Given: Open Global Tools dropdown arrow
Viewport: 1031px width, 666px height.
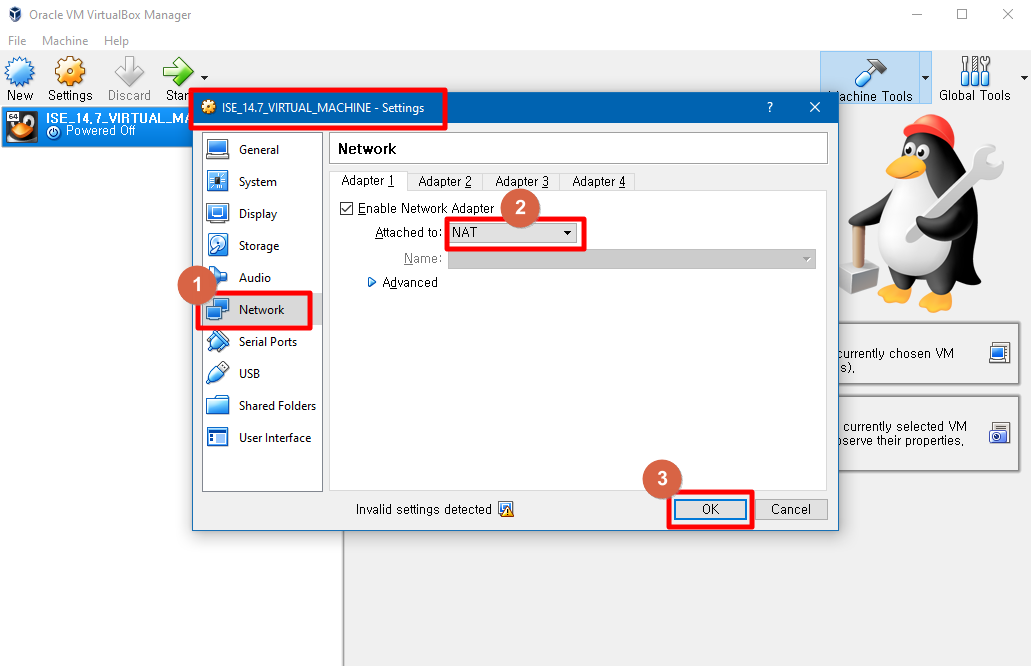Looking at the screenshot, I should 1024,78.
